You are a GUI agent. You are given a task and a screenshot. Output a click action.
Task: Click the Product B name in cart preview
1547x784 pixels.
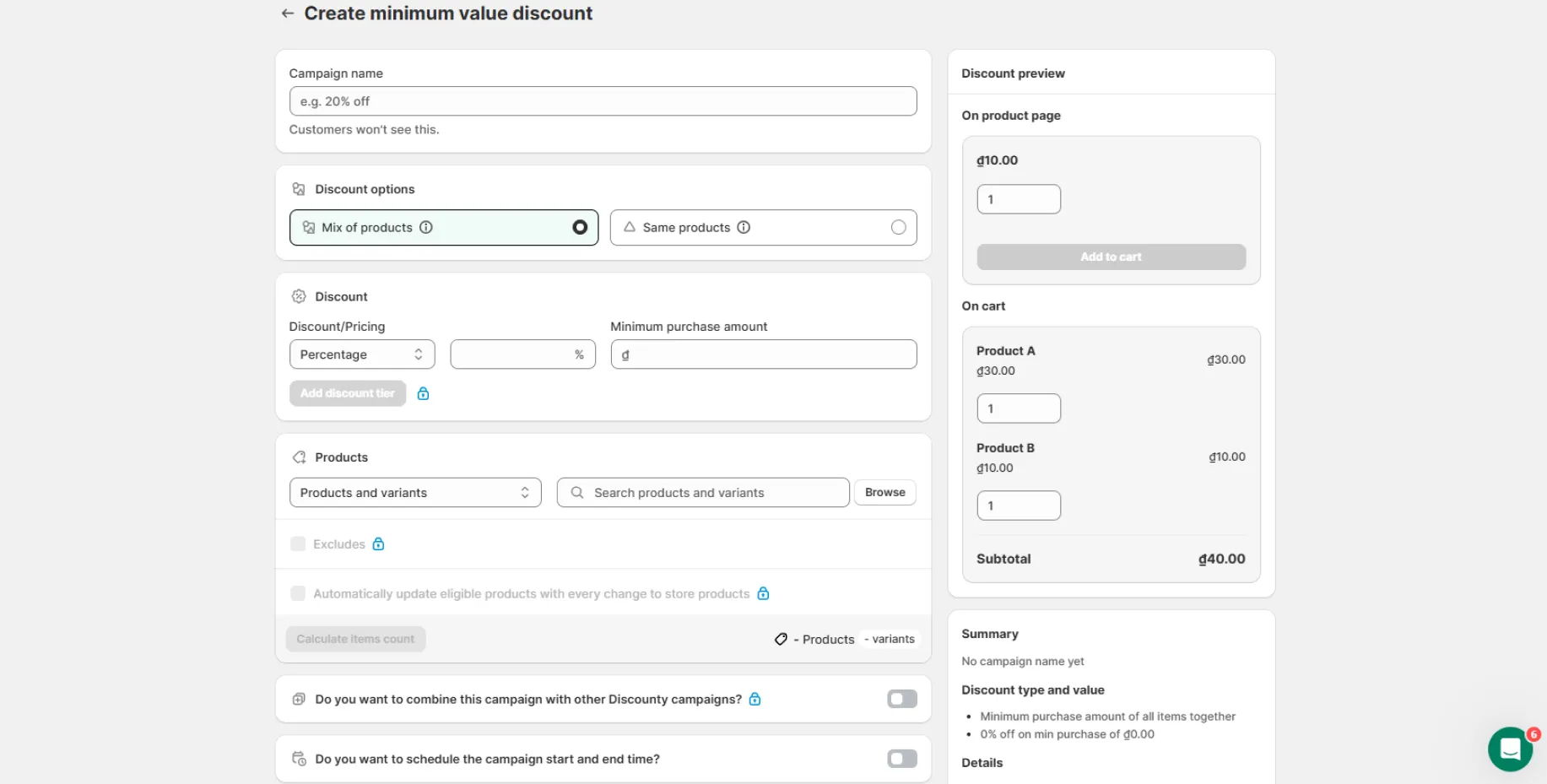(x=1005, y=448)
